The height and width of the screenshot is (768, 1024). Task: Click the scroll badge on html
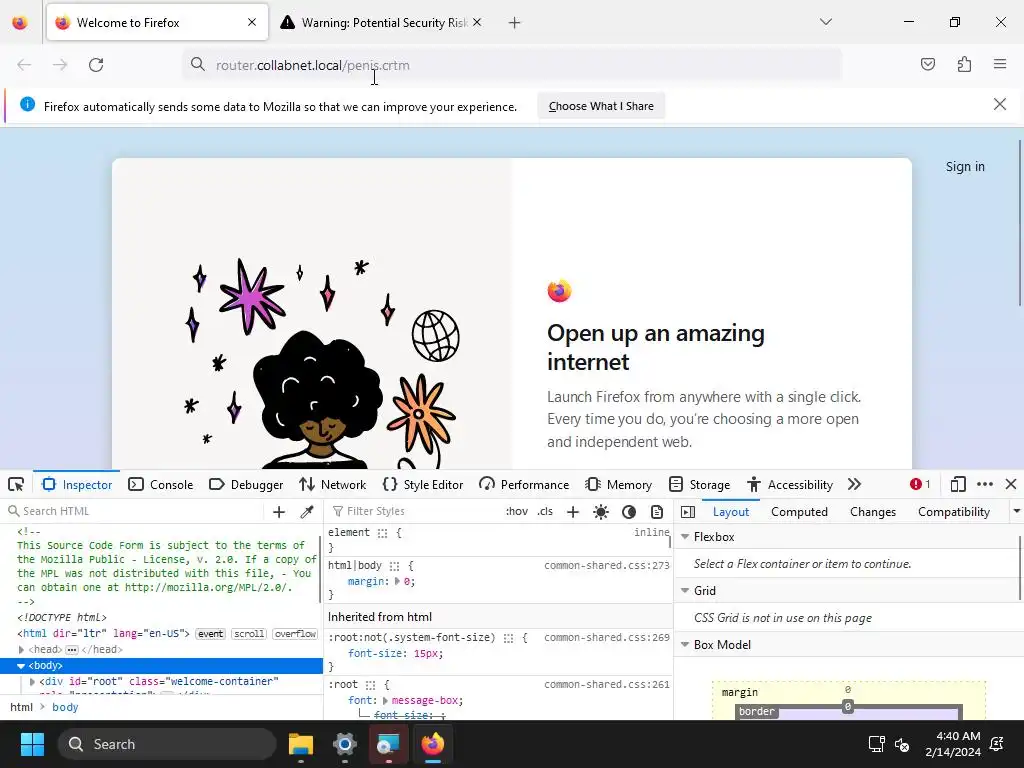pos(249,634)
